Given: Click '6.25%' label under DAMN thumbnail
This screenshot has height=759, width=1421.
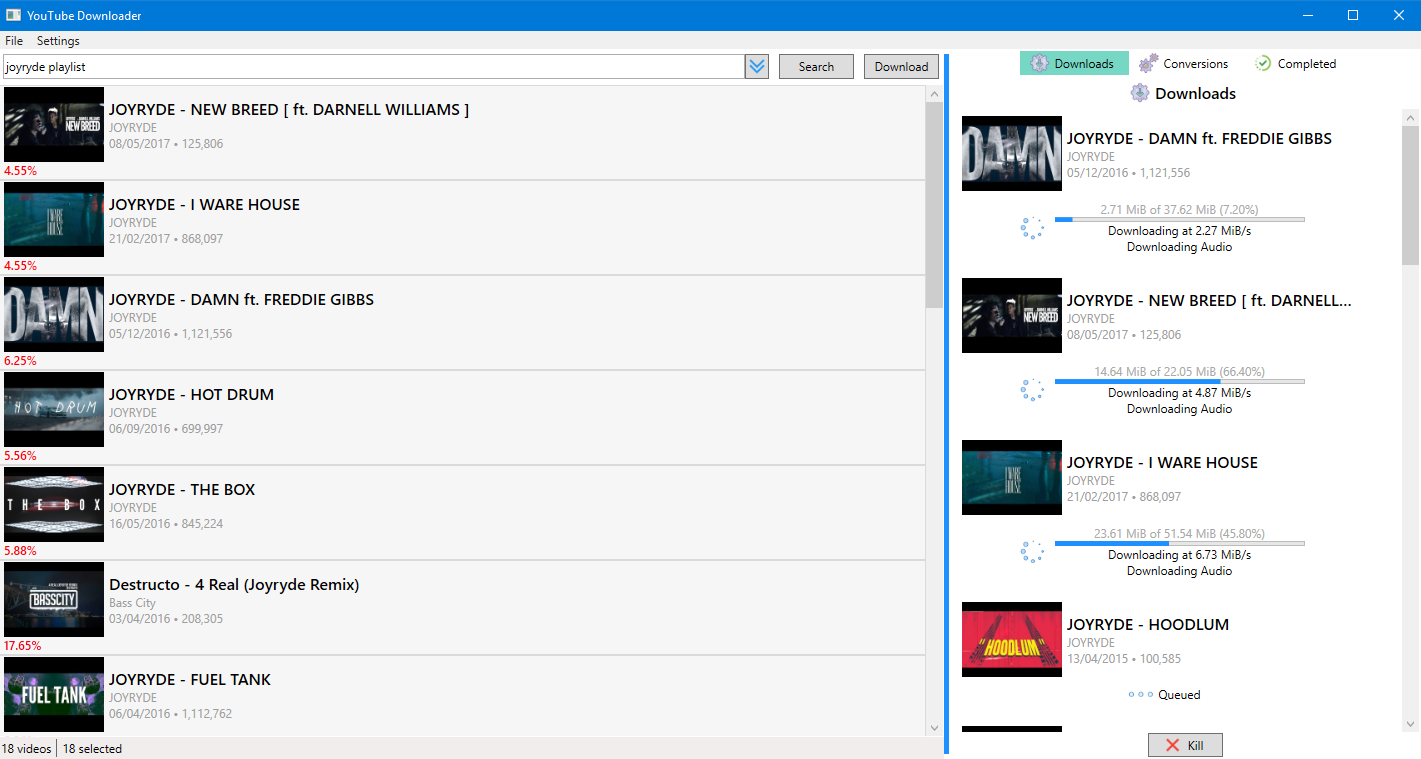Looking at the screenshot, I should (20, 360).
